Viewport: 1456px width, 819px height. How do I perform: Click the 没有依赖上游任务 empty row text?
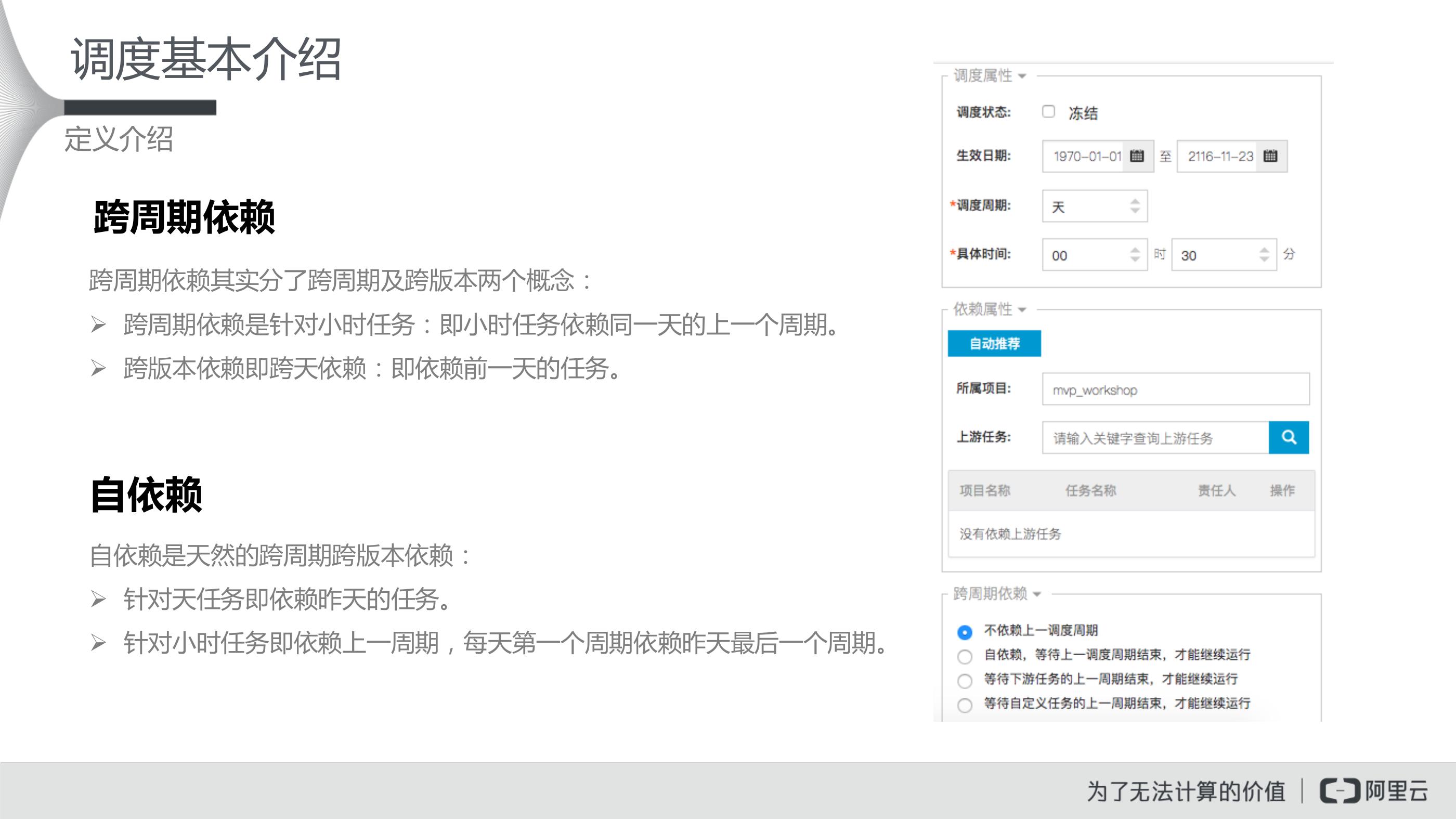tap(1010, 534)
